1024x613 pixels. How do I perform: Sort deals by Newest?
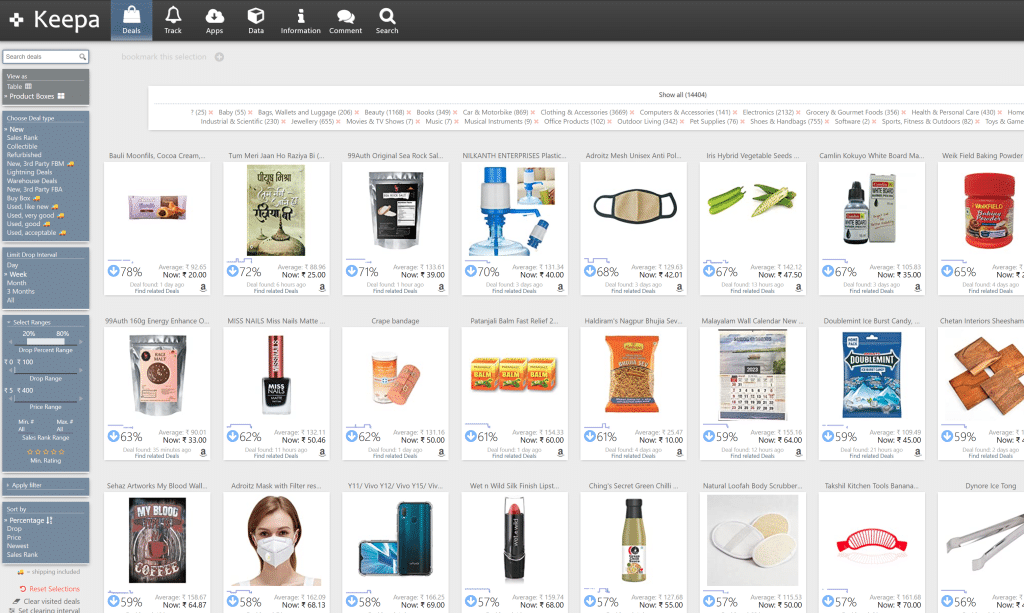(x=18, y=546)
